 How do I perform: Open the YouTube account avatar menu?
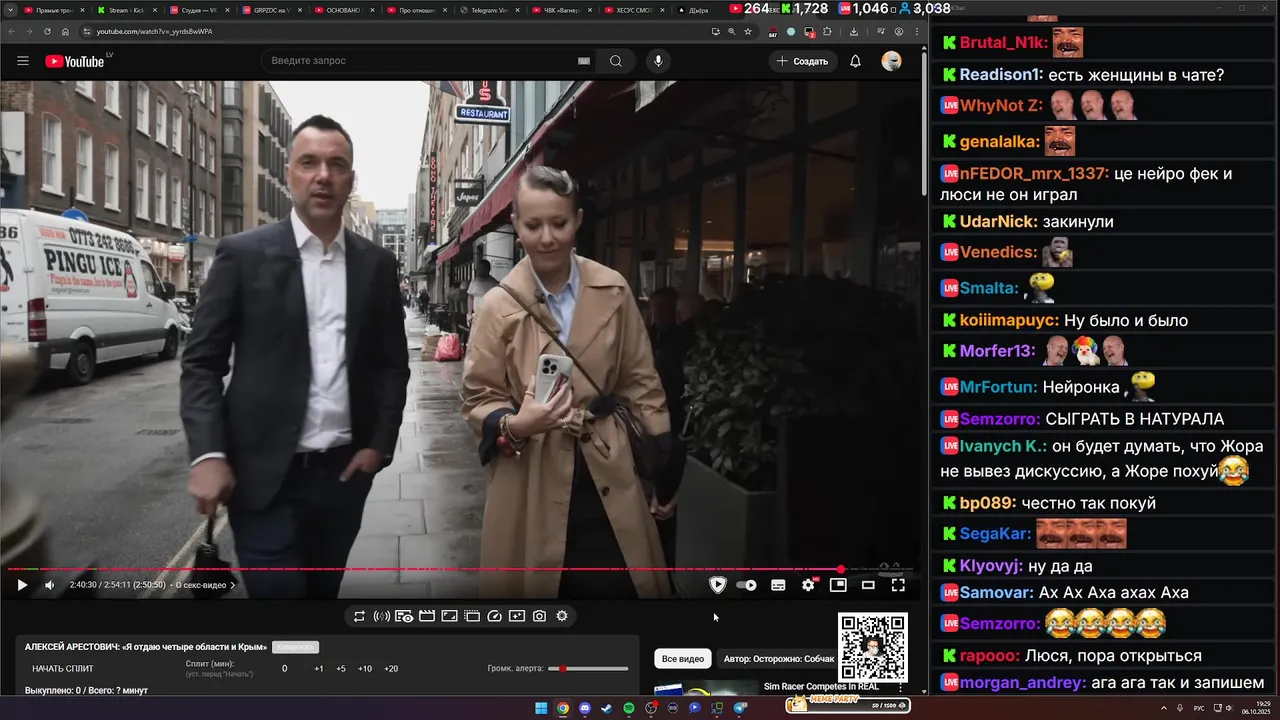891,61
